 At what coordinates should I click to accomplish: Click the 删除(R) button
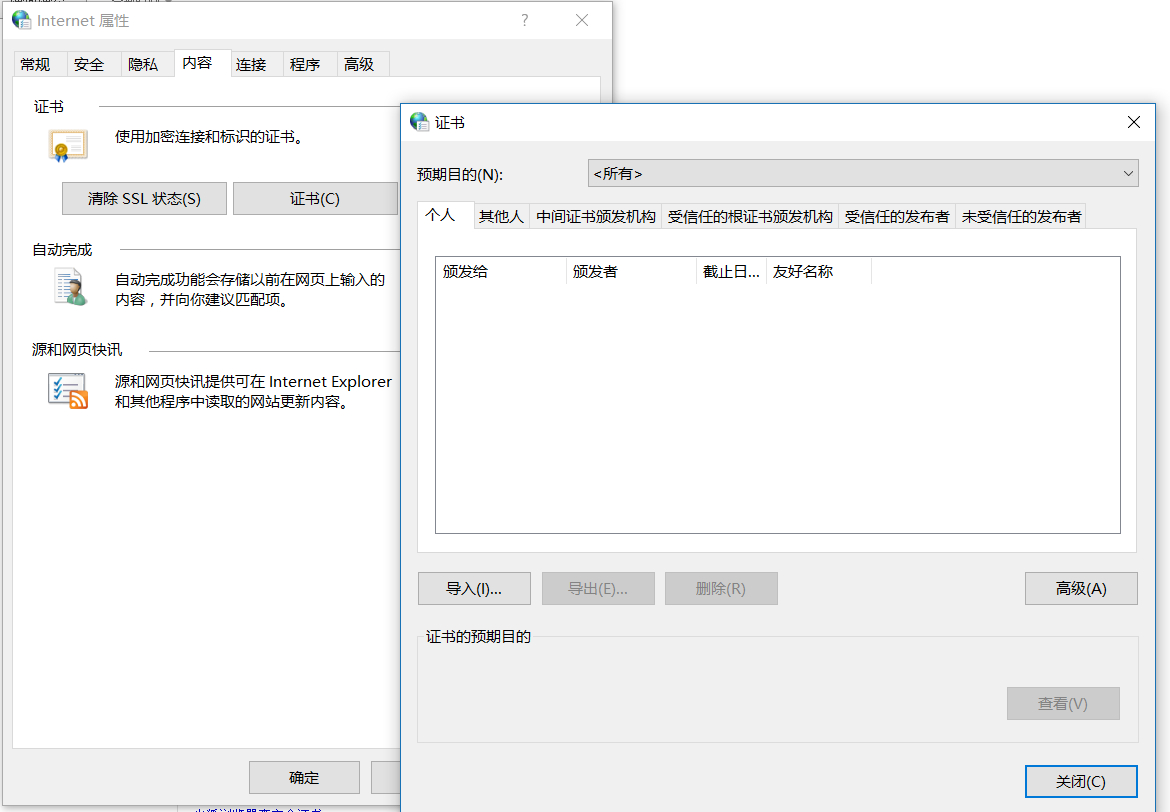point(722,589)
